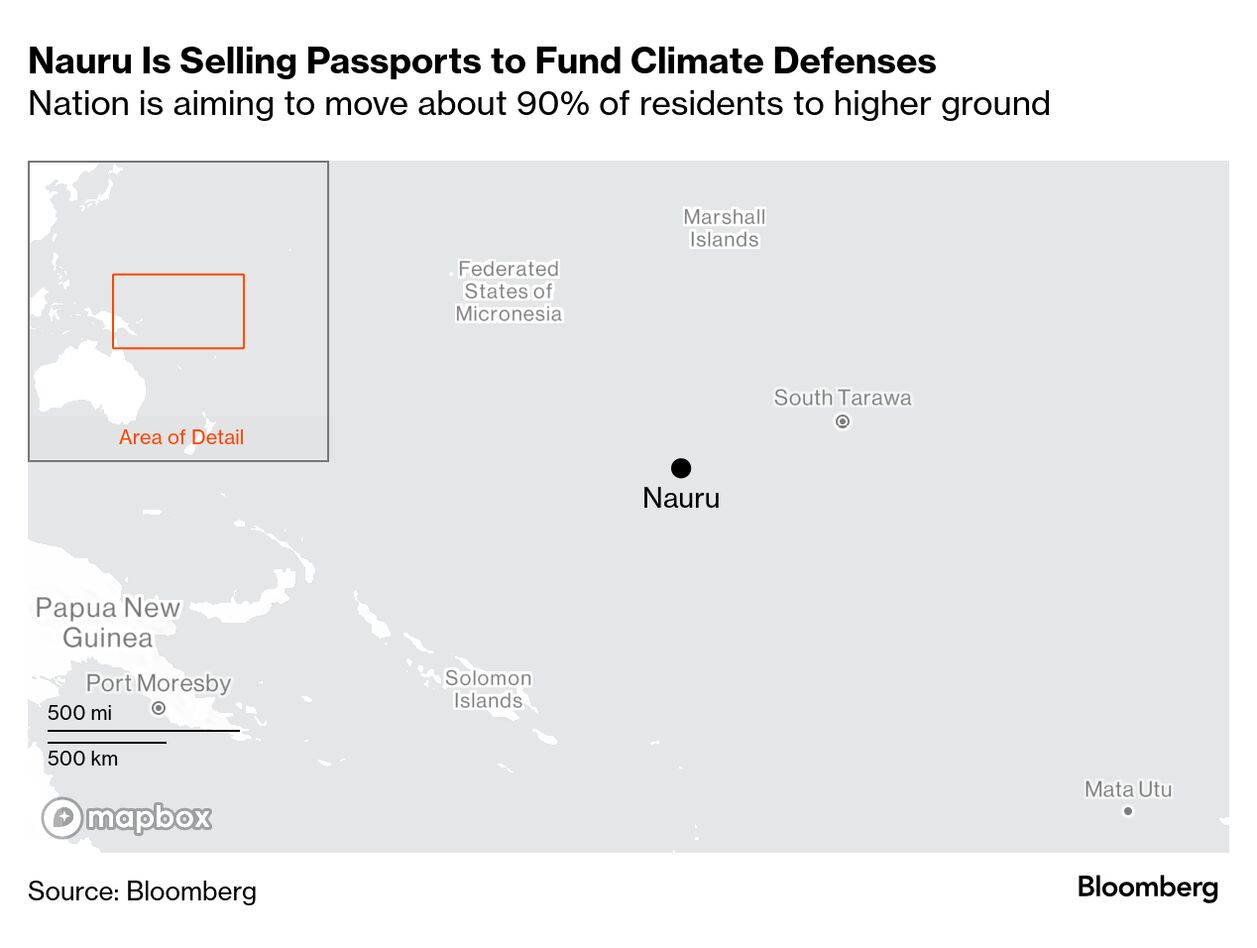Select the Papua New Guinea label

pos(108,622)
